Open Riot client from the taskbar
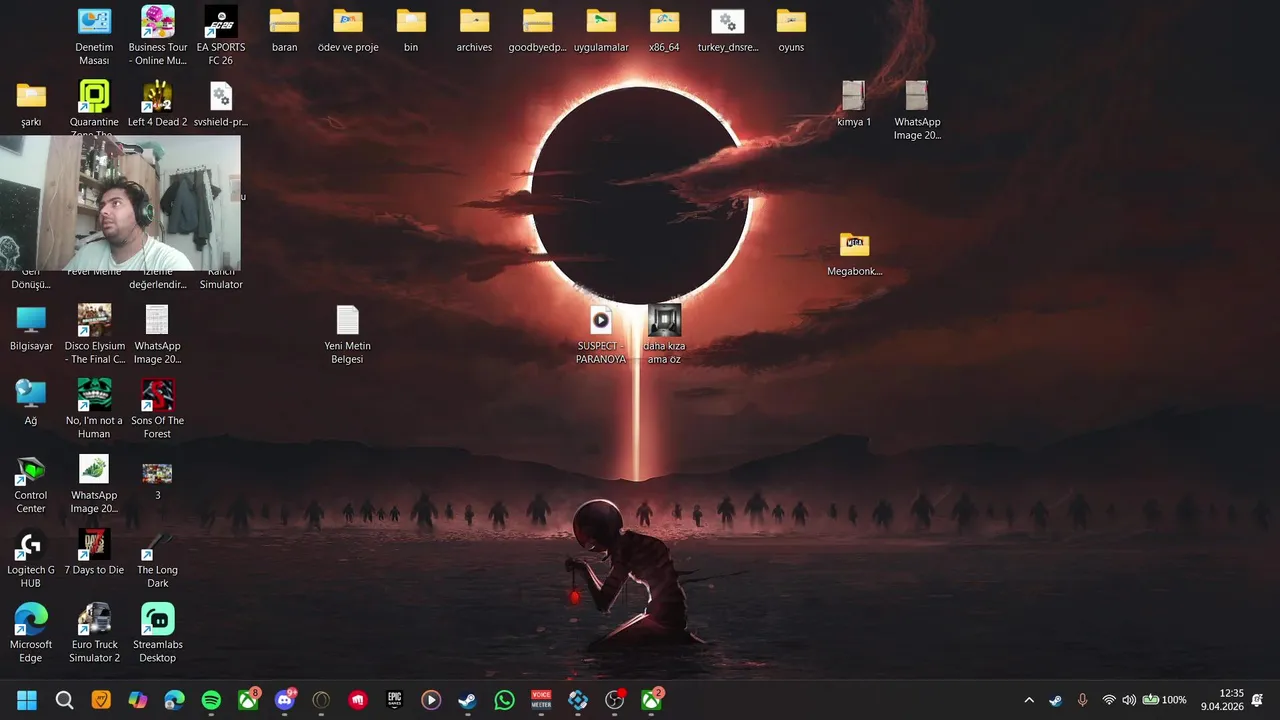The height and width of the screenshot is (720, 1280). tap(358, 700)
